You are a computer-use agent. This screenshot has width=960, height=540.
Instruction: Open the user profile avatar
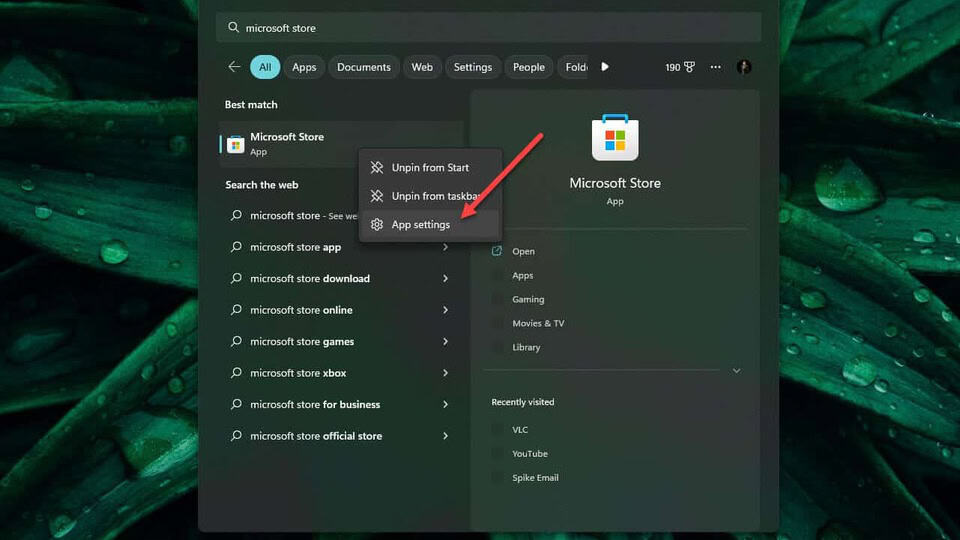[744, 67]
